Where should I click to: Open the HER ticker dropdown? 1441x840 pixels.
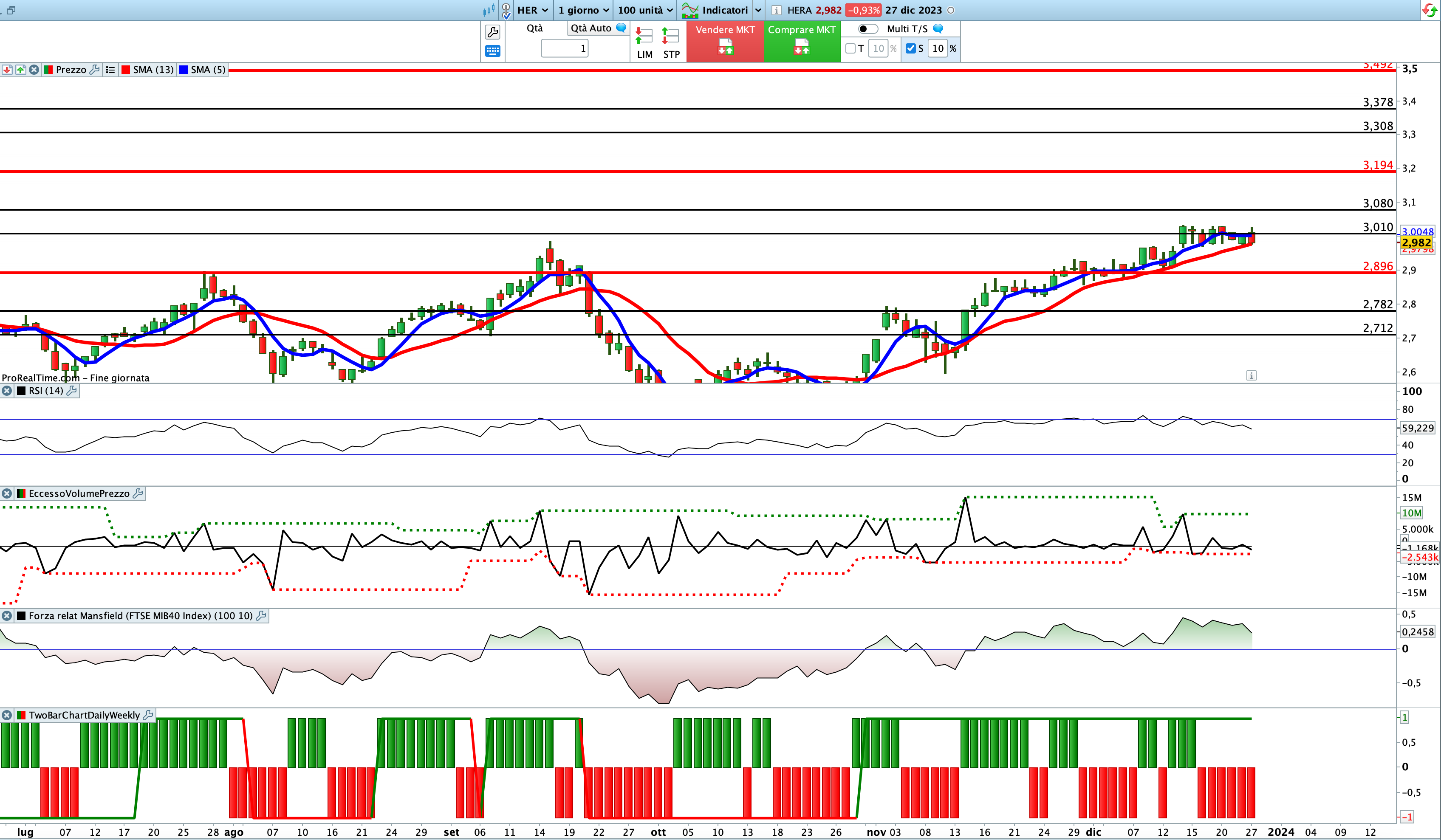click(x=533, y=10)
